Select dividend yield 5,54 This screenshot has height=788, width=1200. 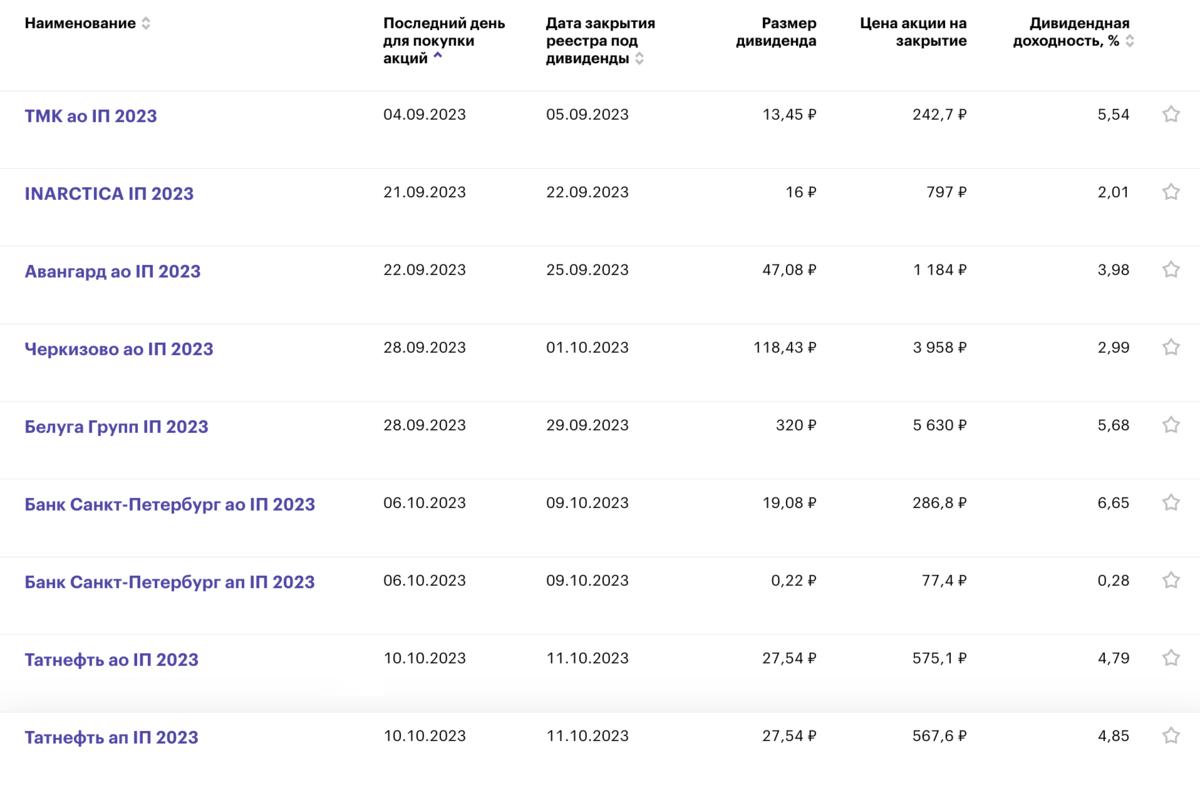point(1113,115)
